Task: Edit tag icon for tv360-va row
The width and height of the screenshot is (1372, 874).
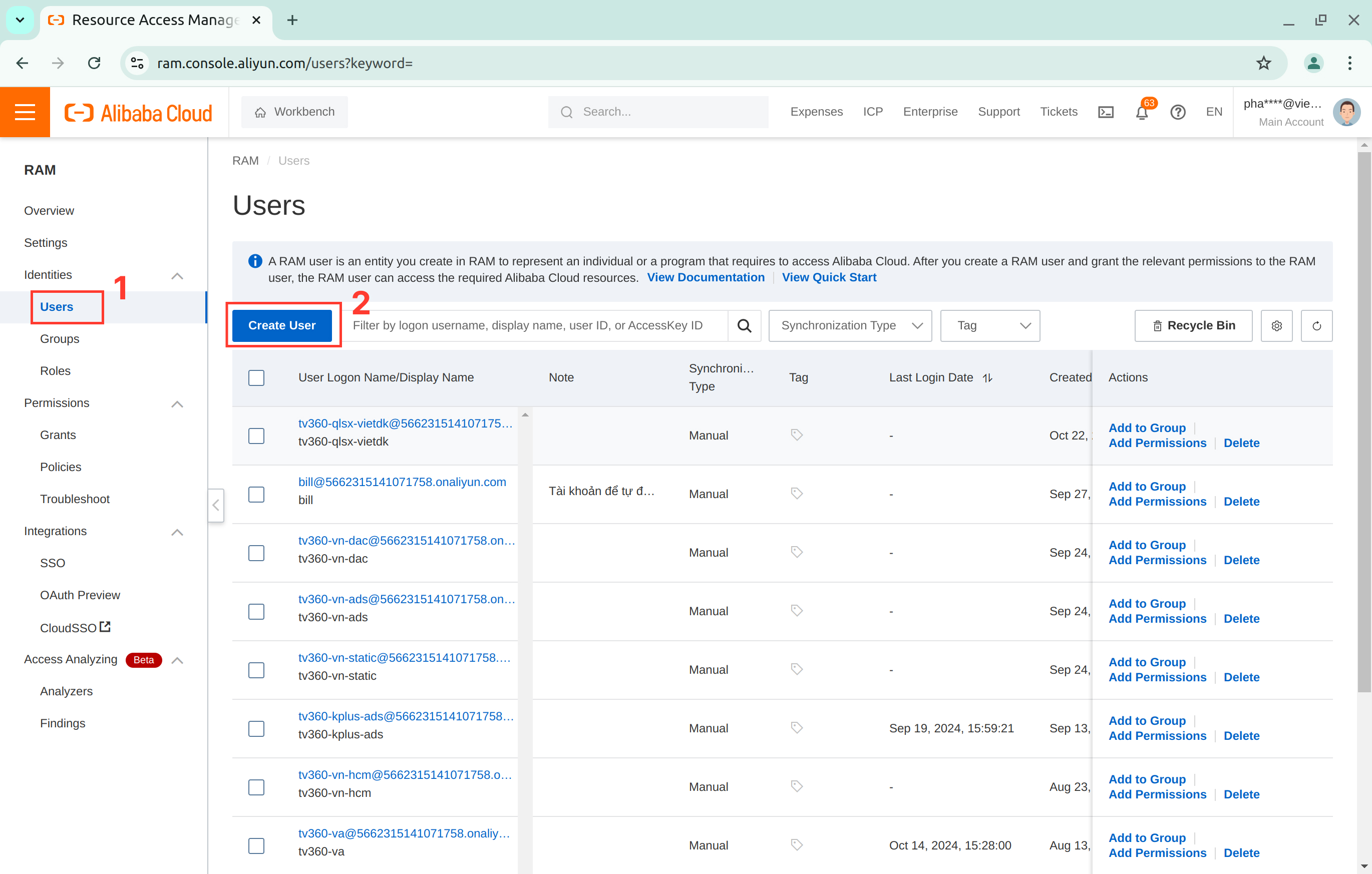Action: [797, 844]
